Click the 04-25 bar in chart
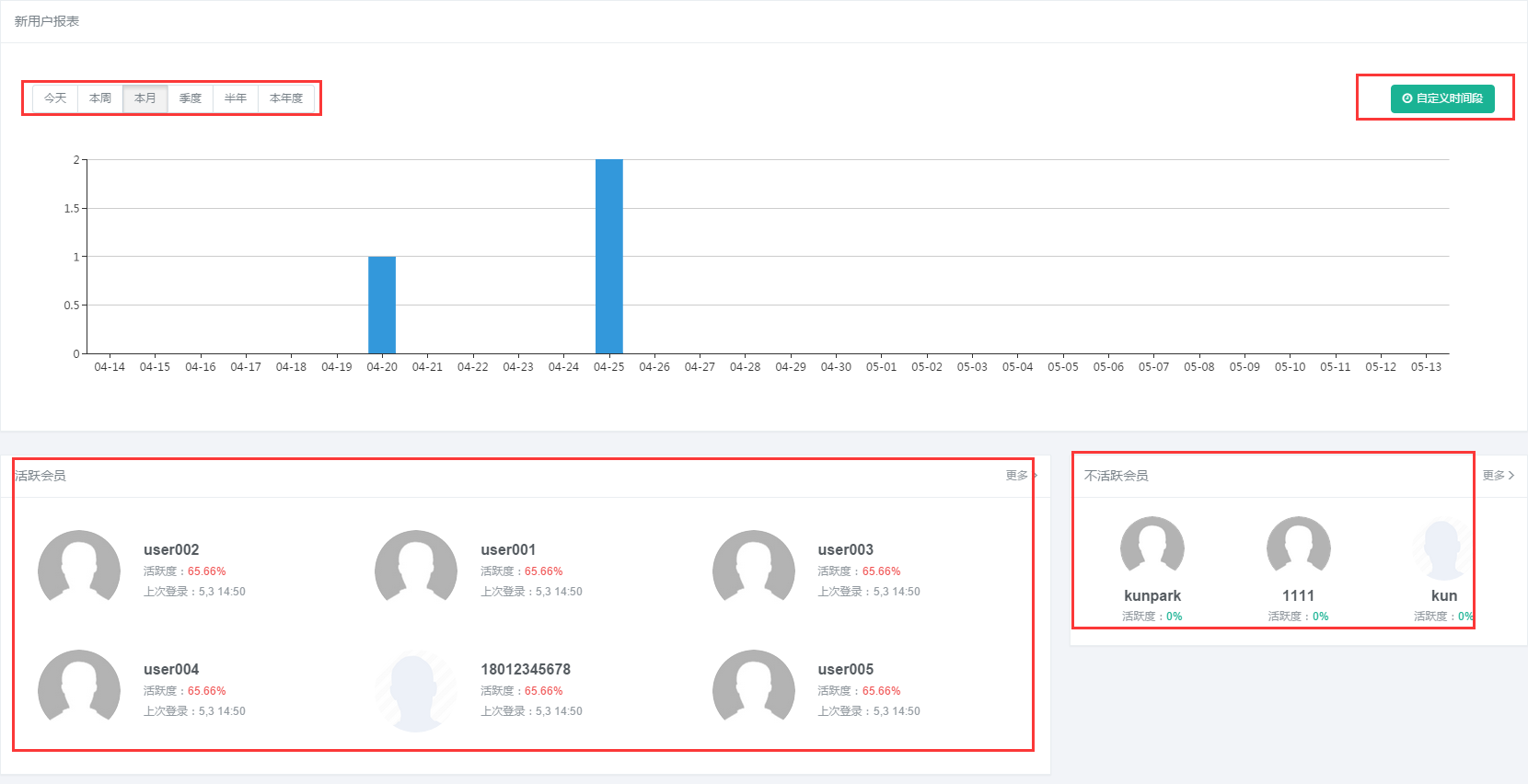 point(609,258)
